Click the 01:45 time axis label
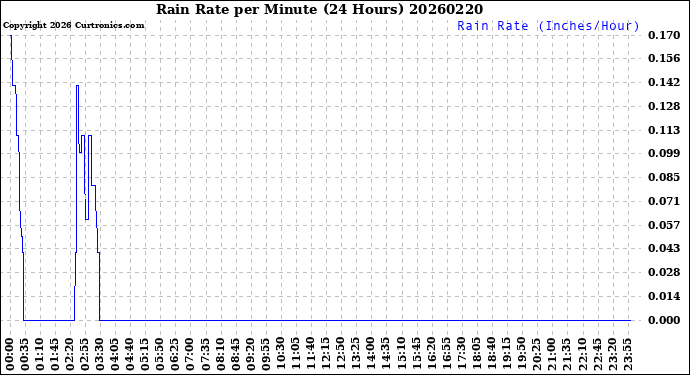690x375 pixels. pyautogui.click(x=55, y=355)
